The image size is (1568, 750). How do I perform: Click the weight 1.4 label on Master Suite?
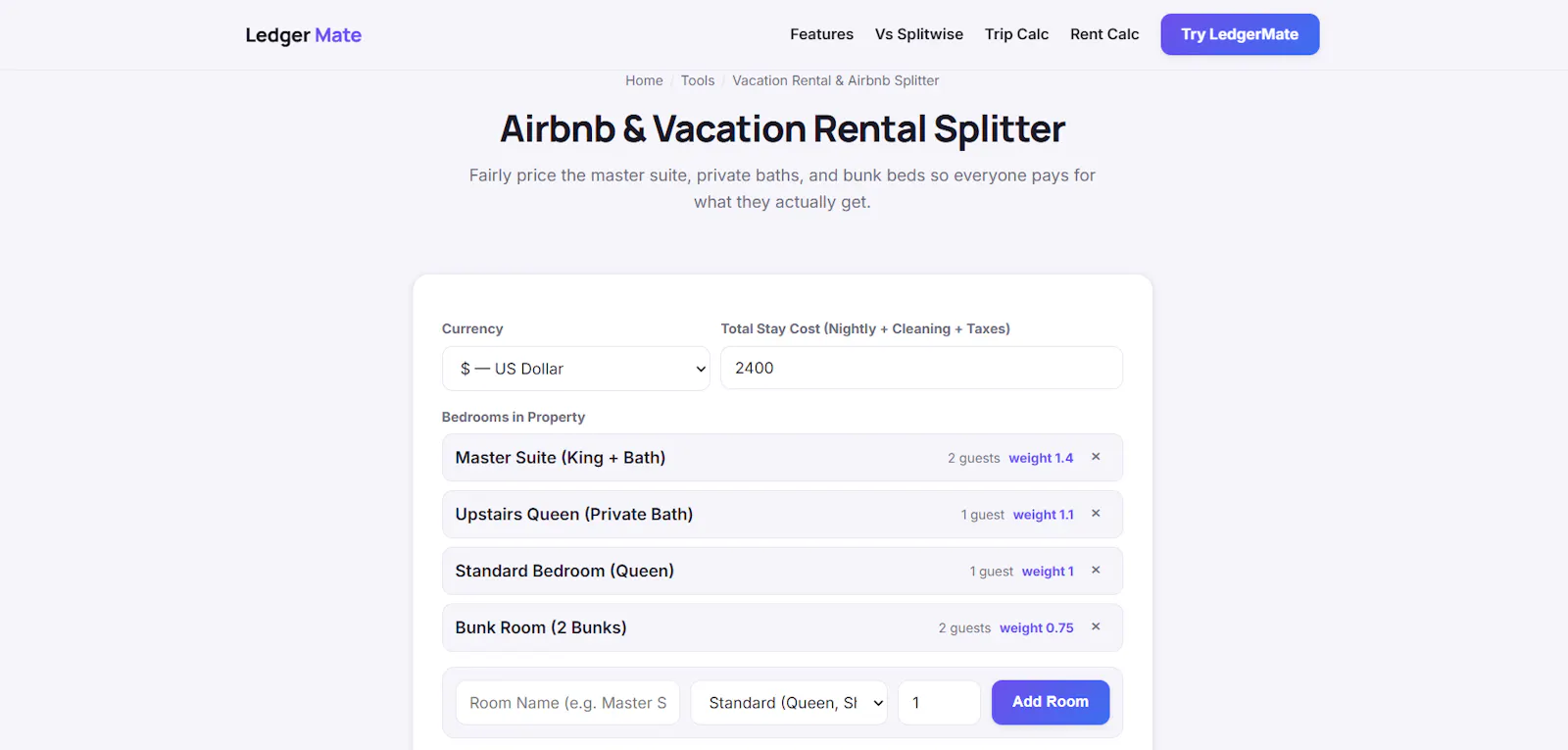(x=1041, y=458)
